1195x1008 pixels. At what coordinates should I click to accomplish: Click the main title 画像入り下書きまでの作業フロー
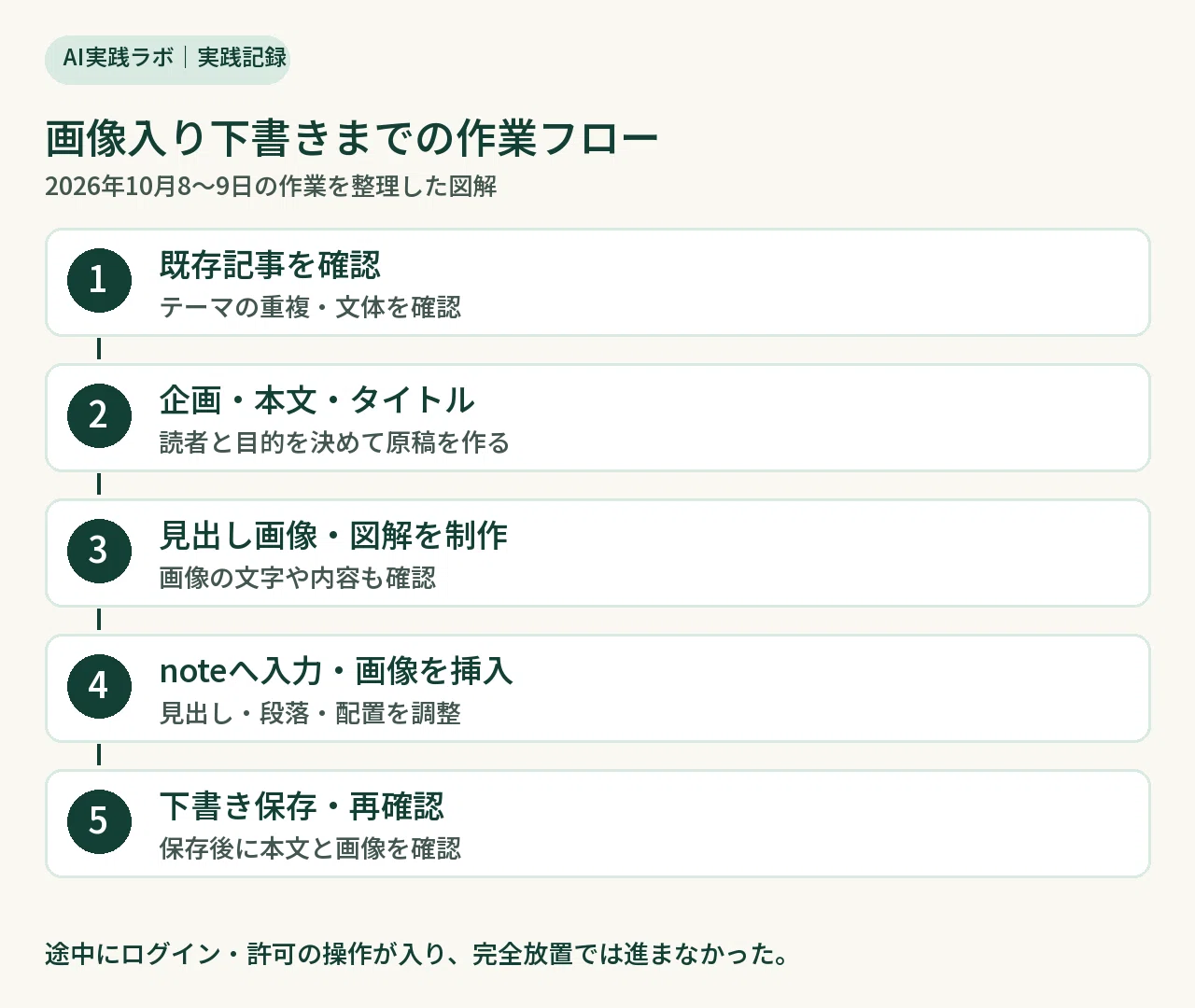[x=352, y=138]
